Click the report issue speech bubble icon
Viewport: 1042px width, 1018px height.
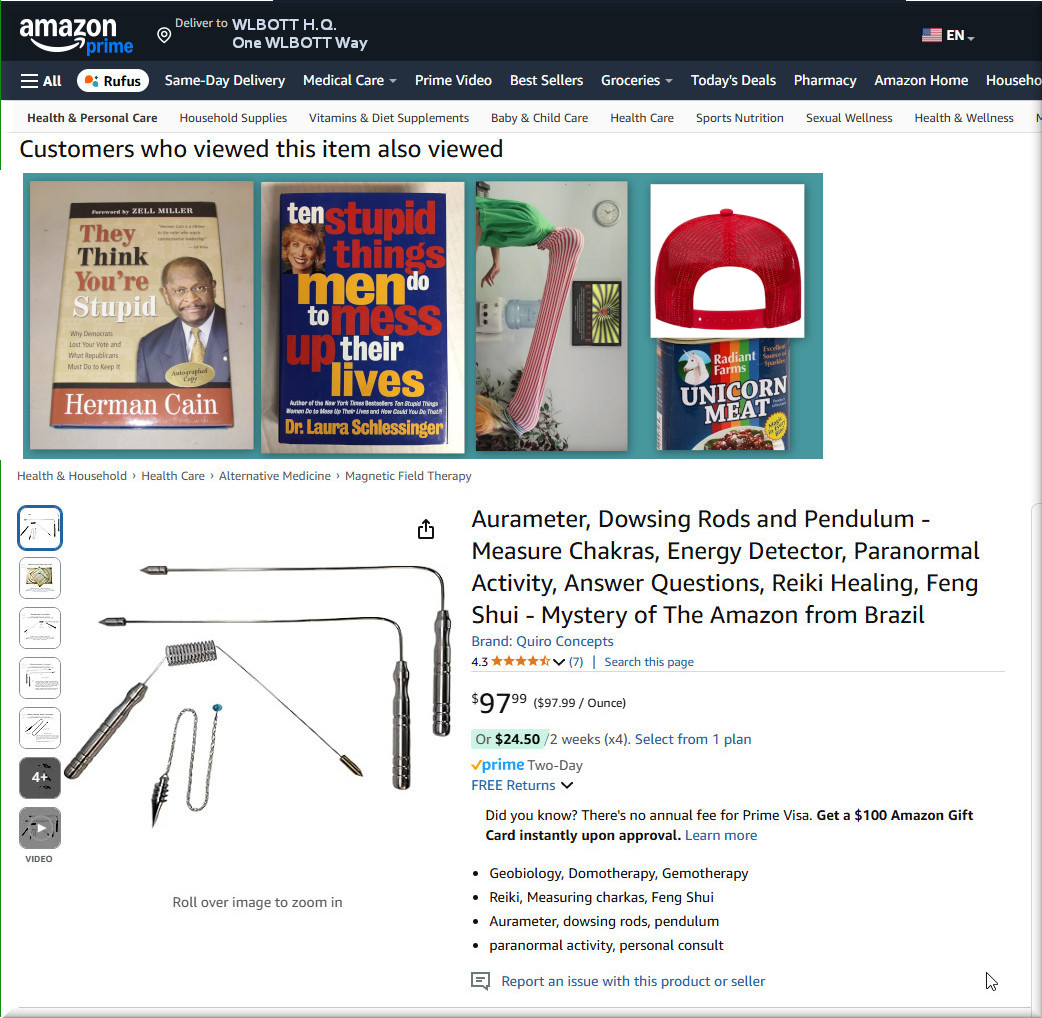[x=480, y=981]
